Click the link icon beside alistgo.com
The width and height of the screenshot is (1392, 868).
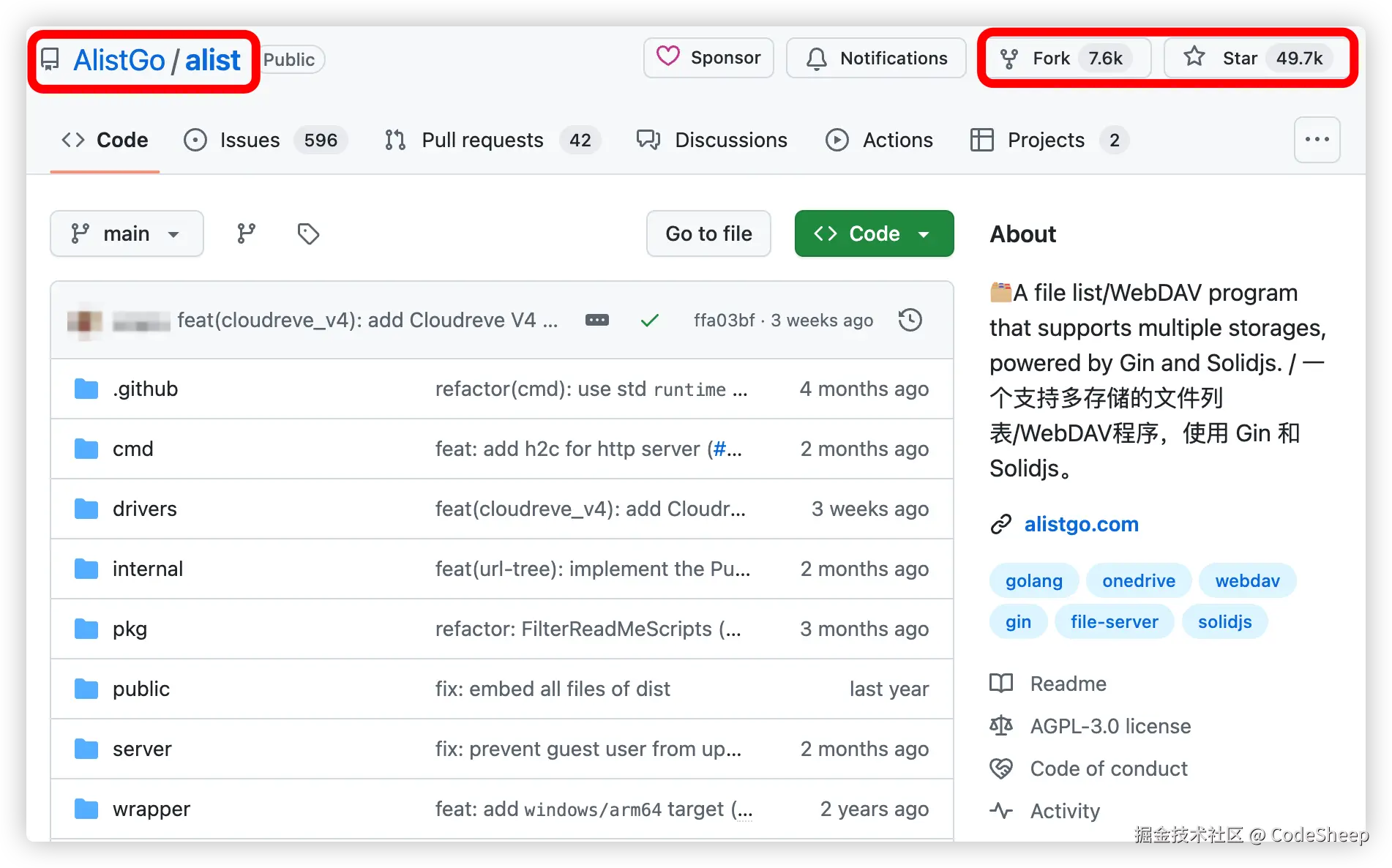coord(1001,524)
